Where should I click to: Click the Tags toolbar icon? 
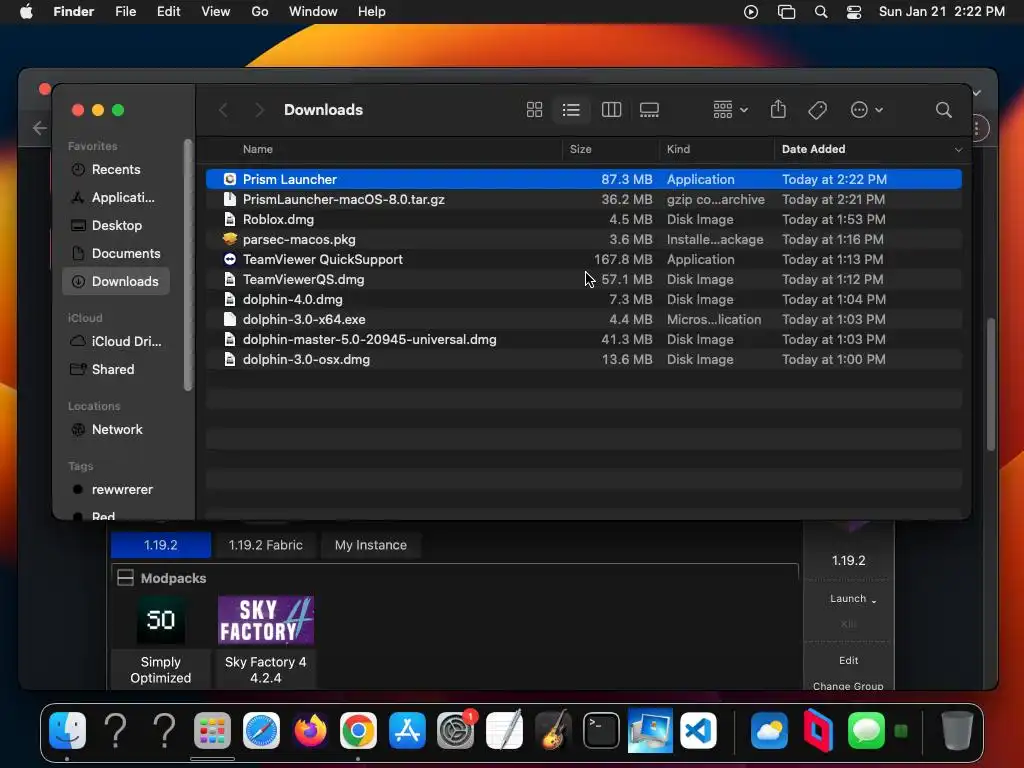818,110
